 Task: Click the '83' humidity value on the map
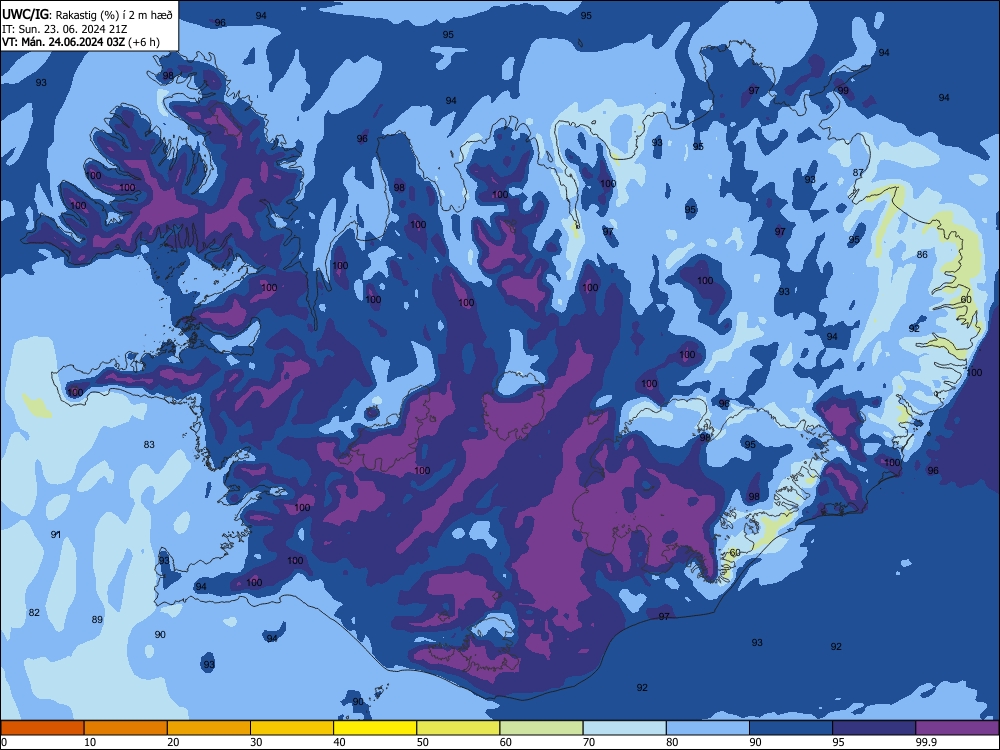coord(149,445)
